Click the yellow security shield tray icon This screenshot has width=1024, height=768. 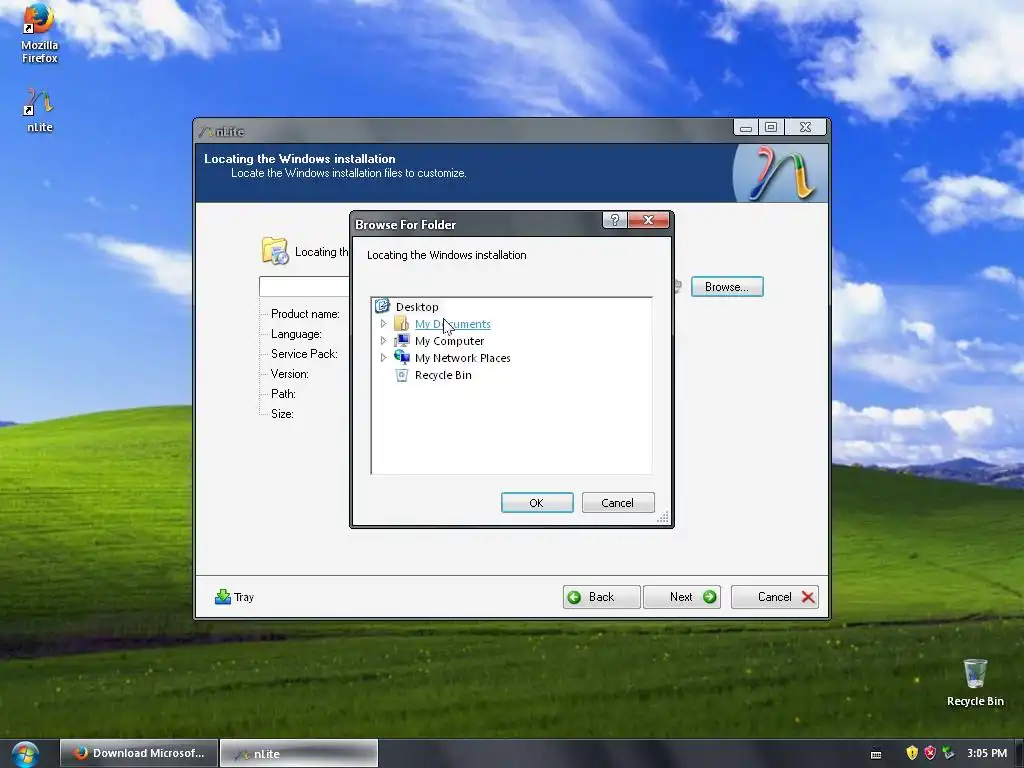click(912, 753)
